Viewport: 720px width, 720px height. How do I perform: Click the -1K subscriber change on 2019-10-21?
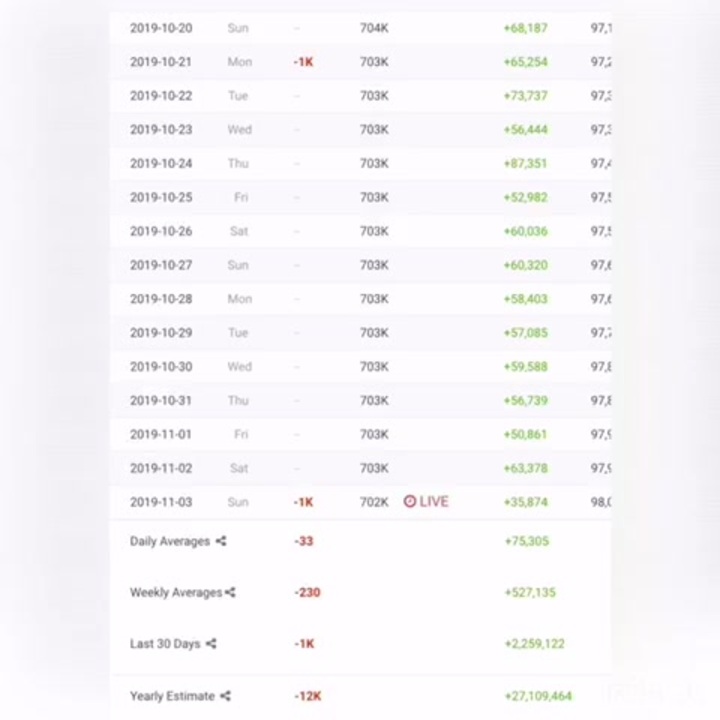tap(303, 62)
